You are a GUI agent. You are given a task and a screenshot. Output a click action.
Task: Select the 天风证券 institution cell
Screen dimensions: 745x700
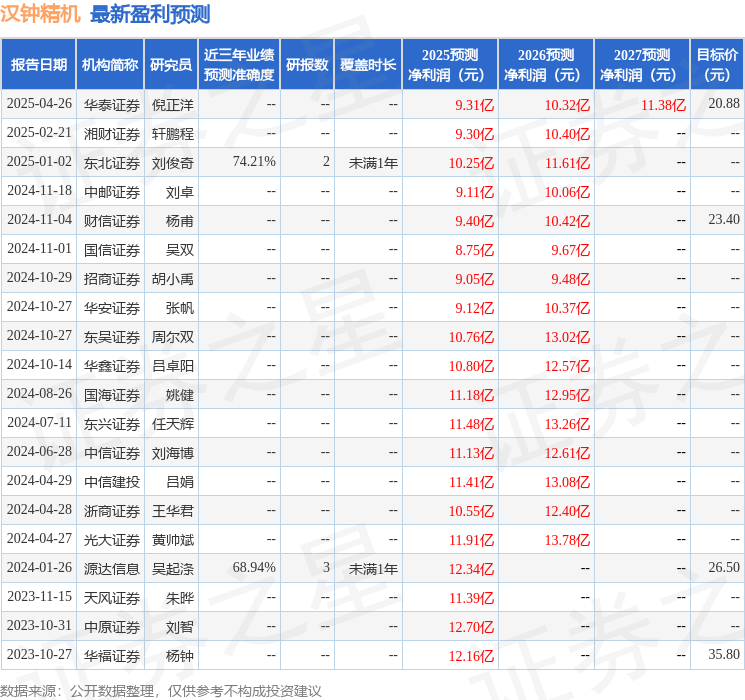pos(112,598)
